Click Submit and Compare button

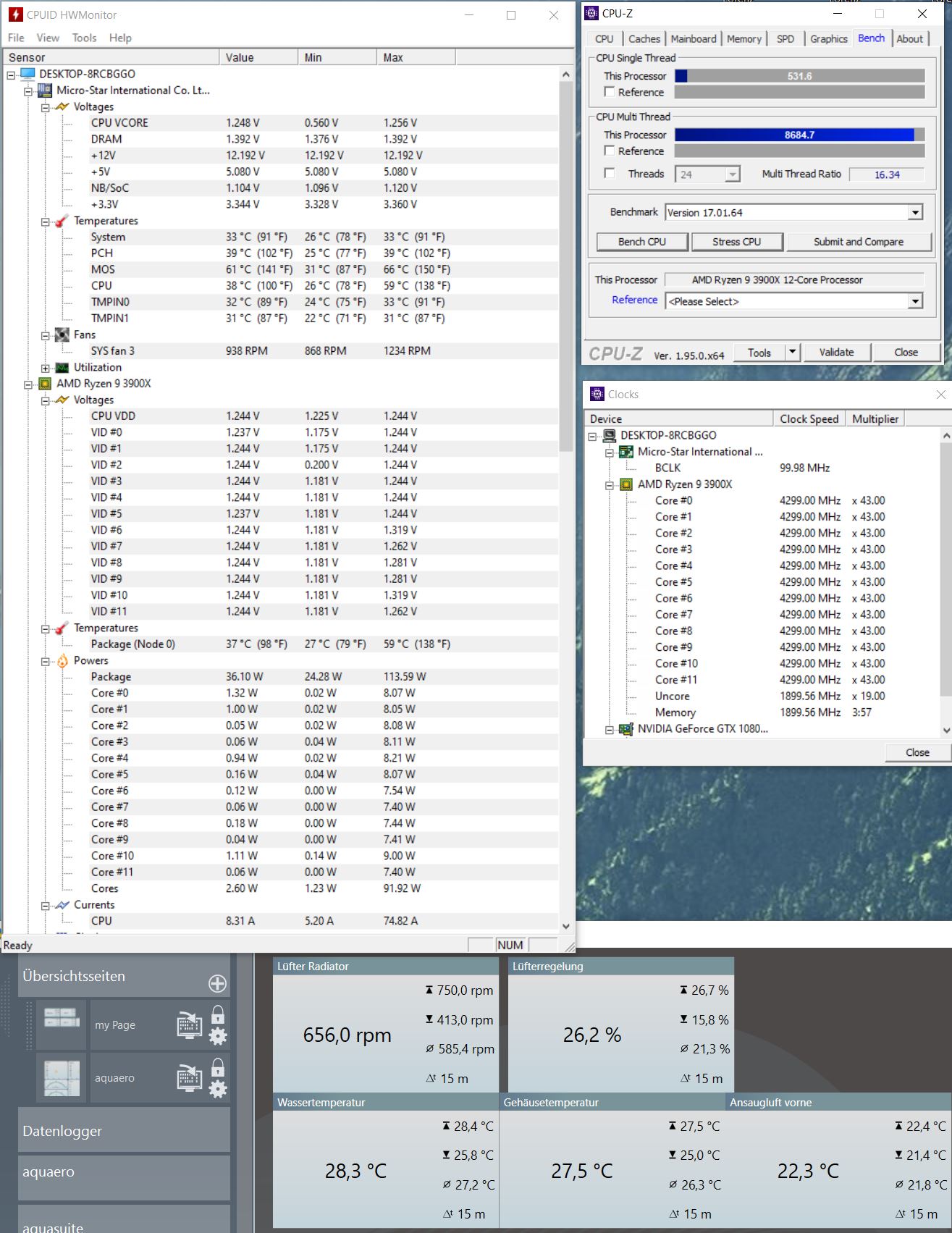(x=859, y=242)
